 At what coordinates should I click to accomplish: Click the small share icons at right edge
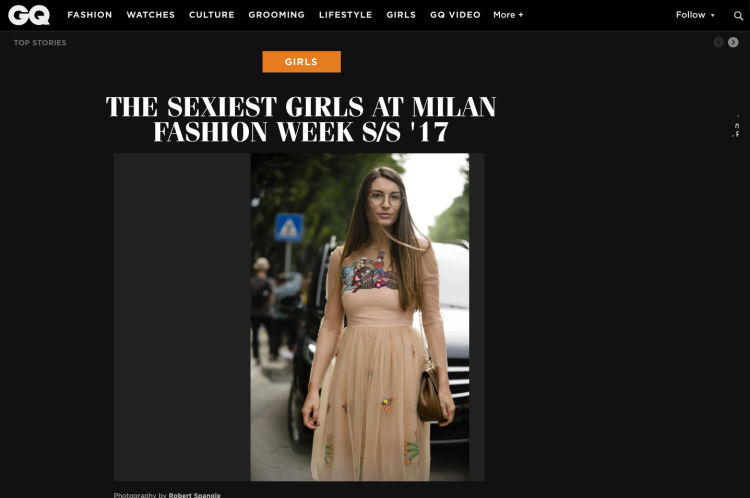[x=737, y=127]
